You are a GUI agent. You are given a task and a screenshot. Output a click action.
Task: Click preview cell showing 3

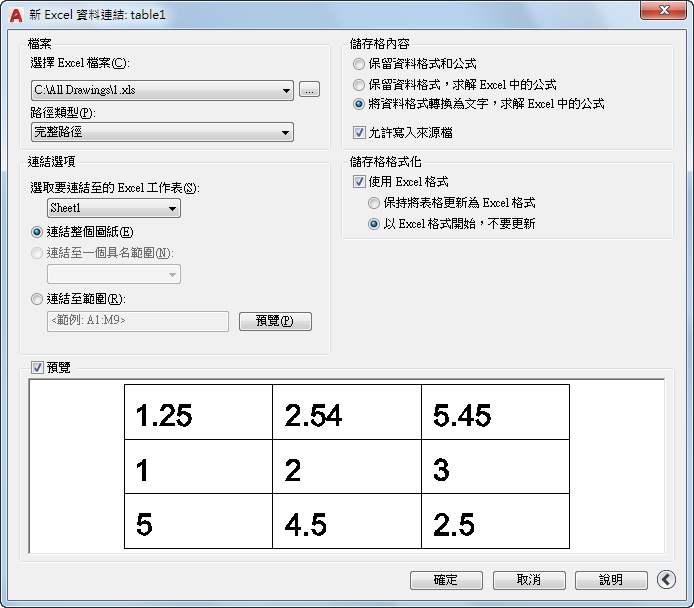(x=495, y=467)
